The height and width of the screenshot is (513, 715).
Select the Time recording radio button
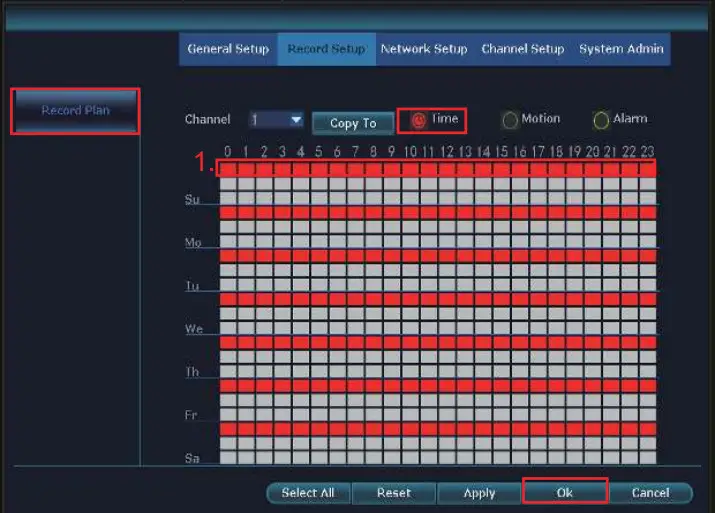419,120
